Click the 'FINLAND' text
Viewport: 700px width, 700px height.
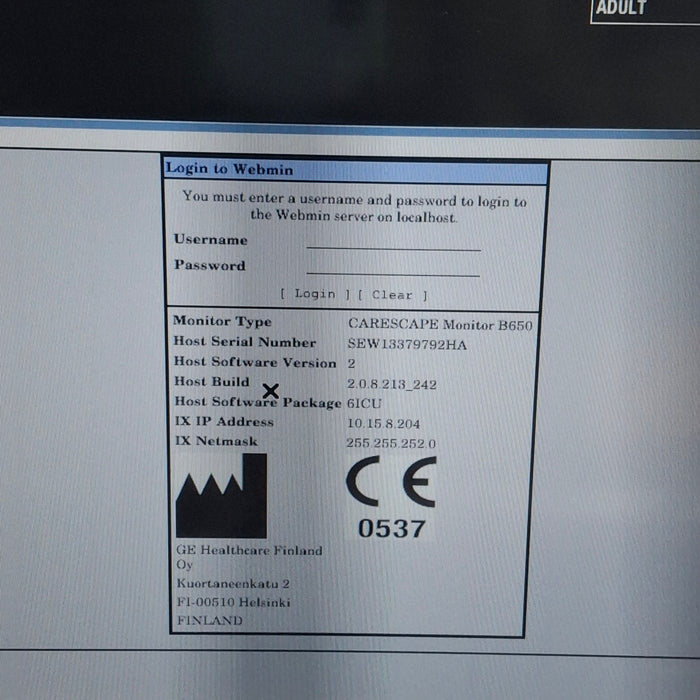[x=210, y=621]
